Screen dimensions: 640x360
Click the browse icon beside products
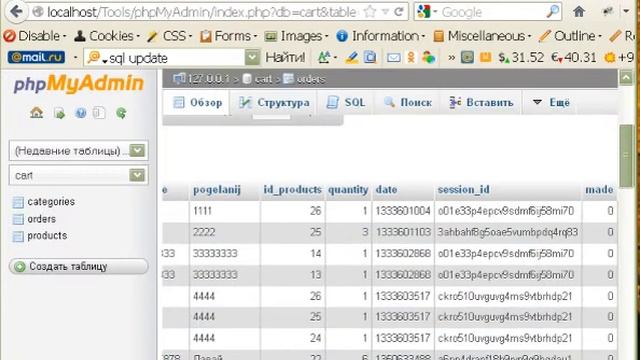[18, 236]
